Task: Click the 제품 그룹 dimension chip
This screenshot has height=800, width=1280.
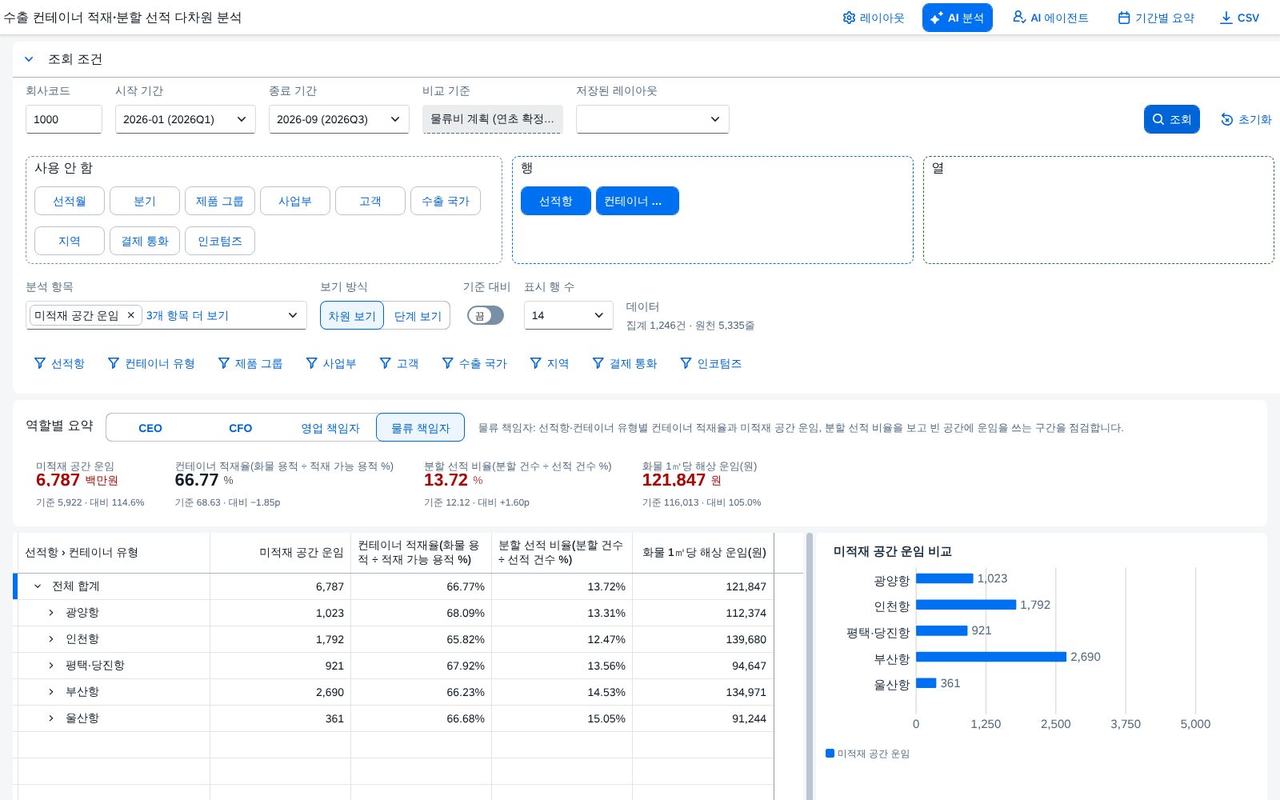Action: (220, 201)
